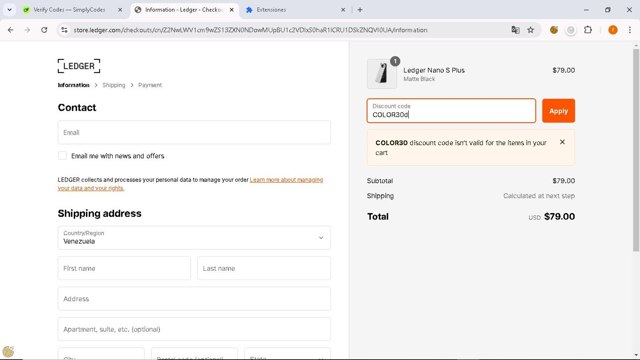Viewport: 640px width, 360px height.
Task: Select Information breadcrumb step
Action: pyautogui.click(x=73, y=85)
